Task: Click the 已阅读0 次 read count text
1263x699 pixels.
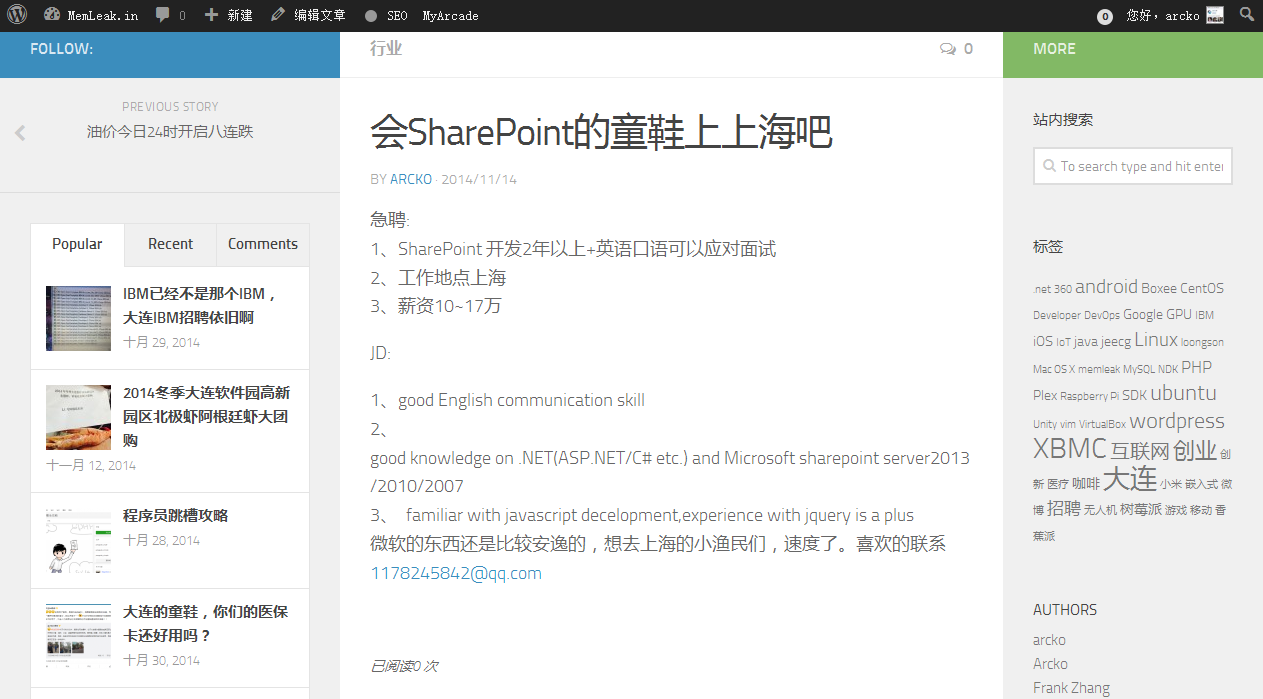Action: pyautogui.click(x=404, y=666)
